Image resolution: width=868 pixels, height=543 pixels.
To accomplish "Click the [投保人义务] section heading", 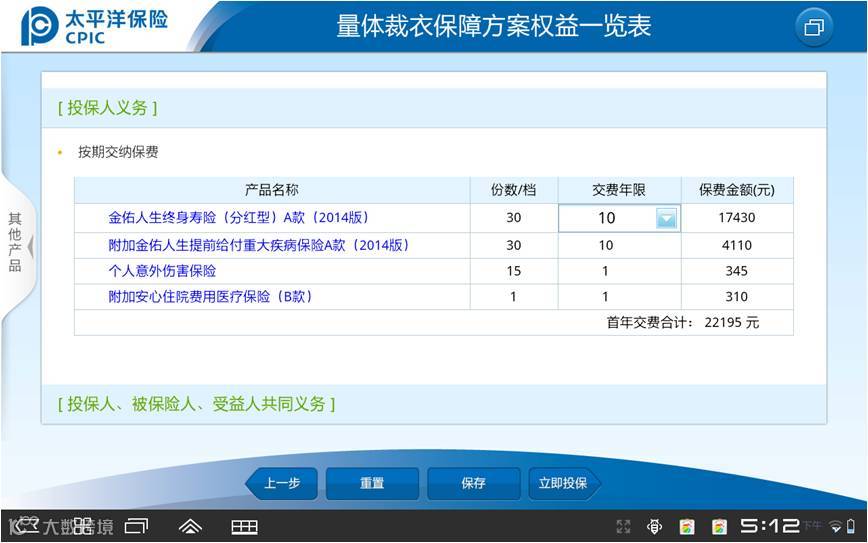I will (x=107, y=107).
